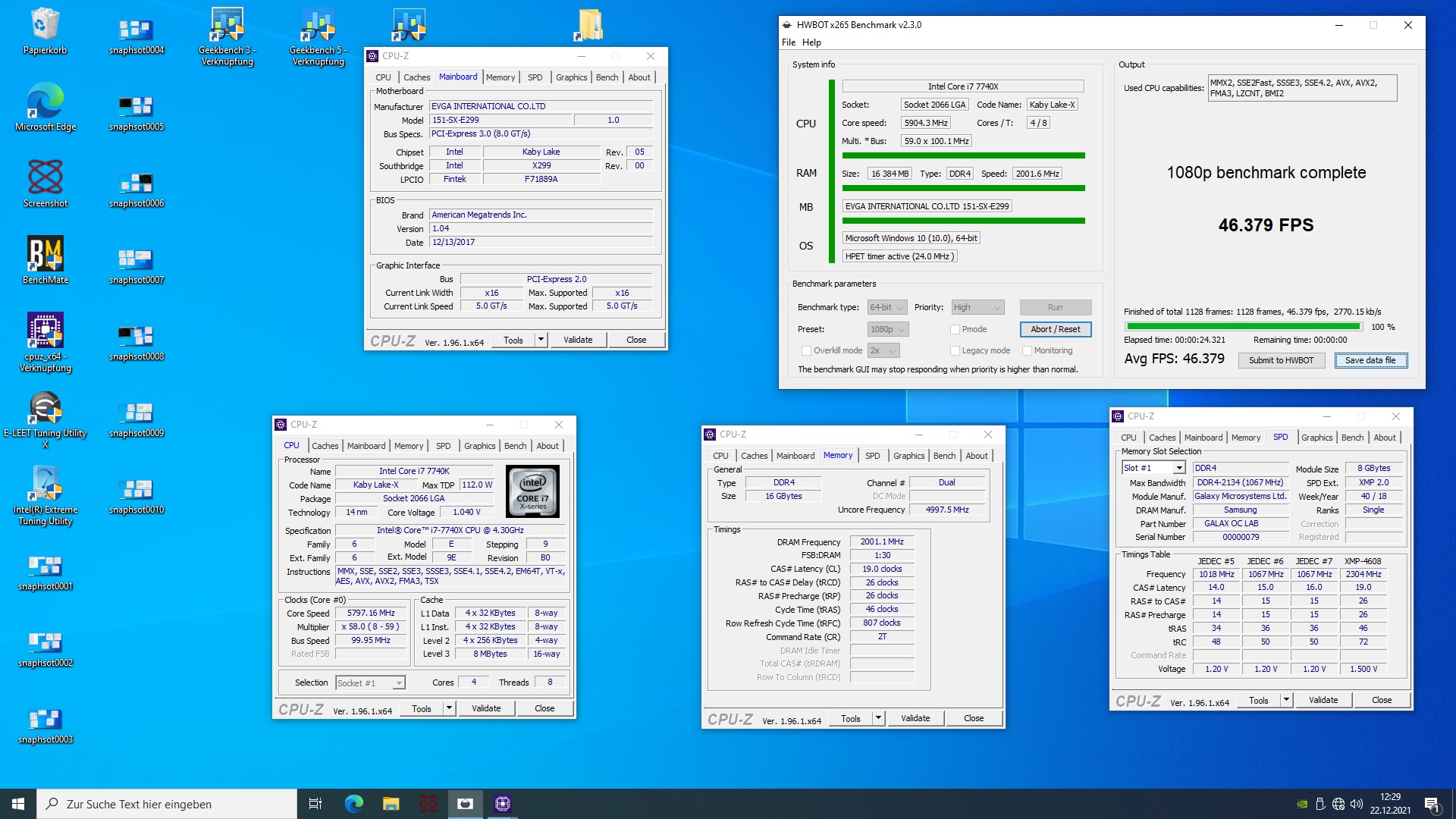Open the Socket #1 selection dropdown
This screenshot has height=819, width=1456.
coord(370,683)
